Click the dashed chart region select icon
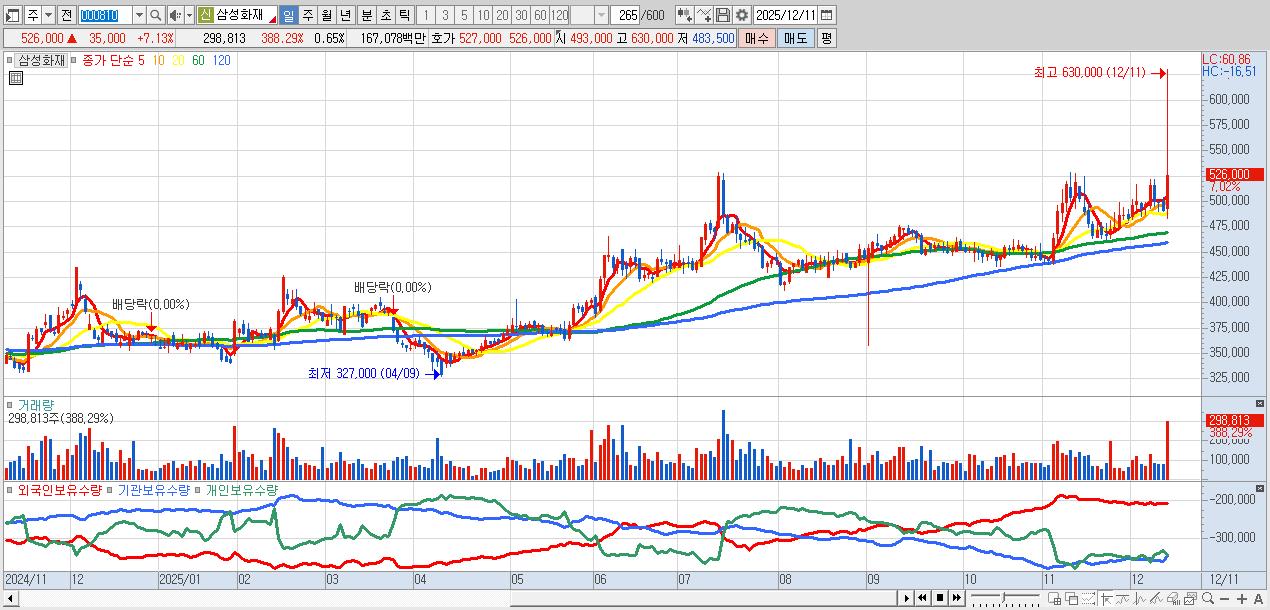This screenshot has height=610, width=1270. pos(1088,598)
